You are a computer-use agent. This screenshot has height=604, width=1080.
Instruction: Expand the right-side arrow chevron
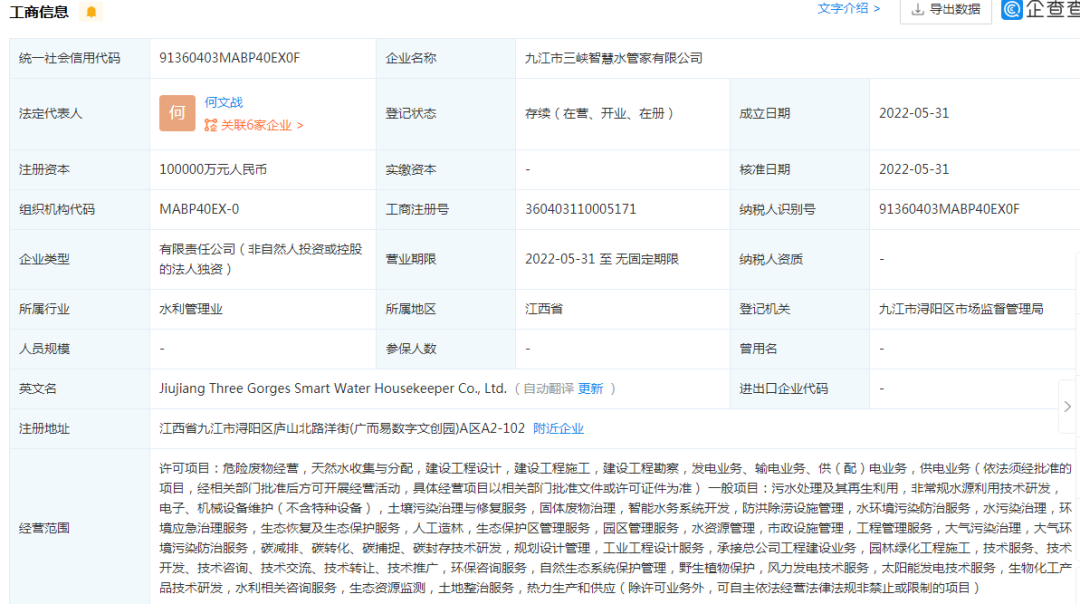pyautogui.click(x=1067, y=406)
